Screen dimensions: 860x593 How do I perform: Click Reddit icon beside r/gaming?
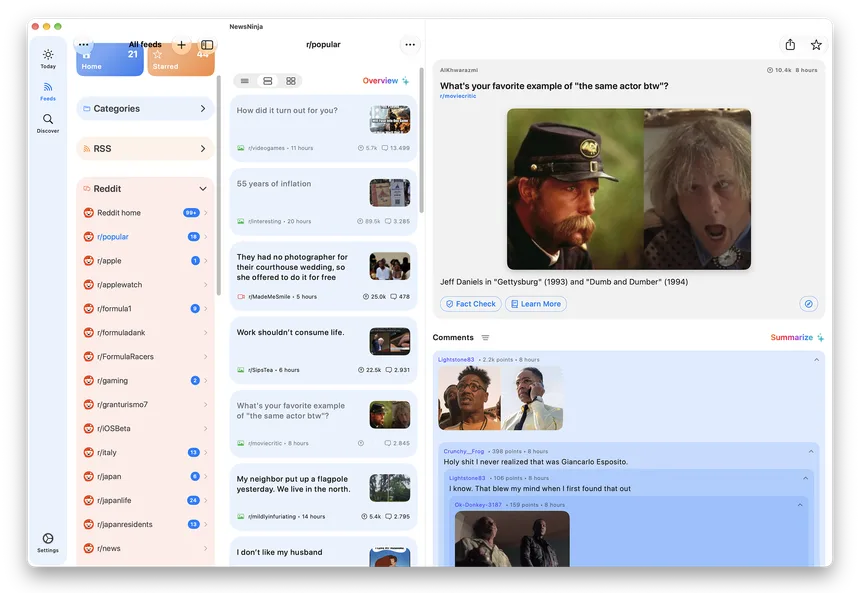pos(88,380)
